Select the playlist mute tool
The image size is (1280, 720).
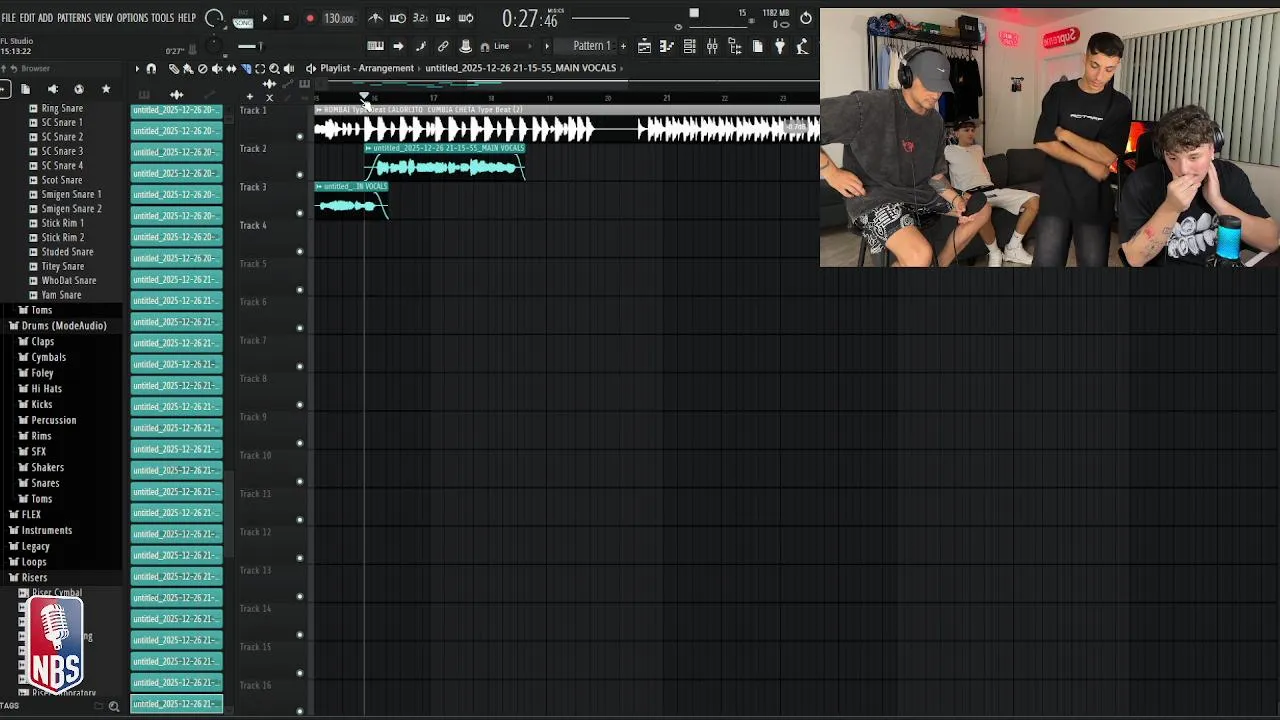click(216, 68)
